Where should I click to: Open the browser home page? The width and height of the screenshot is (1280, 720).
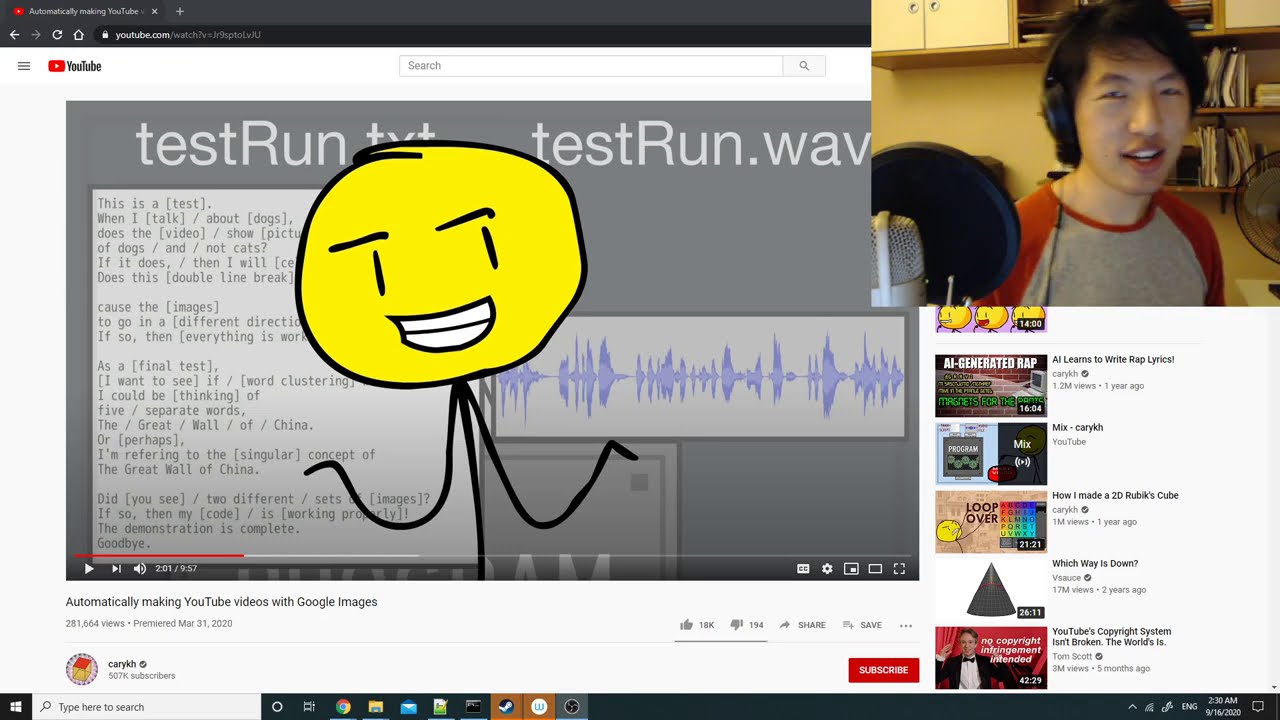pyautogui.click(x=79, y=35)
